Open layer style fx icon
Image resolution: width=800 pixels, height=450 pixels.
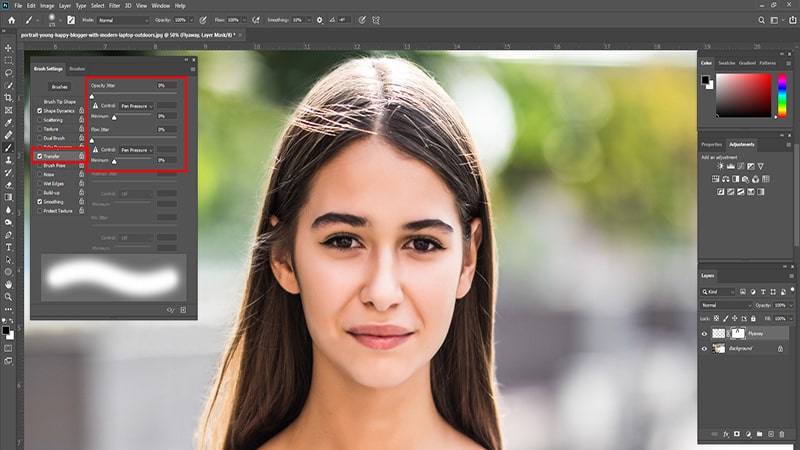pos(726,434)
